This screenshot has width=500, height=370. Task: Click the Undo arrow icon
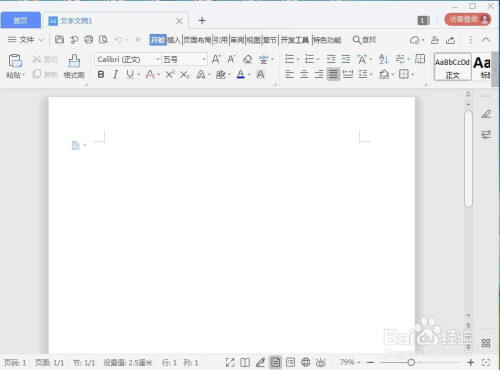point(119,40)
